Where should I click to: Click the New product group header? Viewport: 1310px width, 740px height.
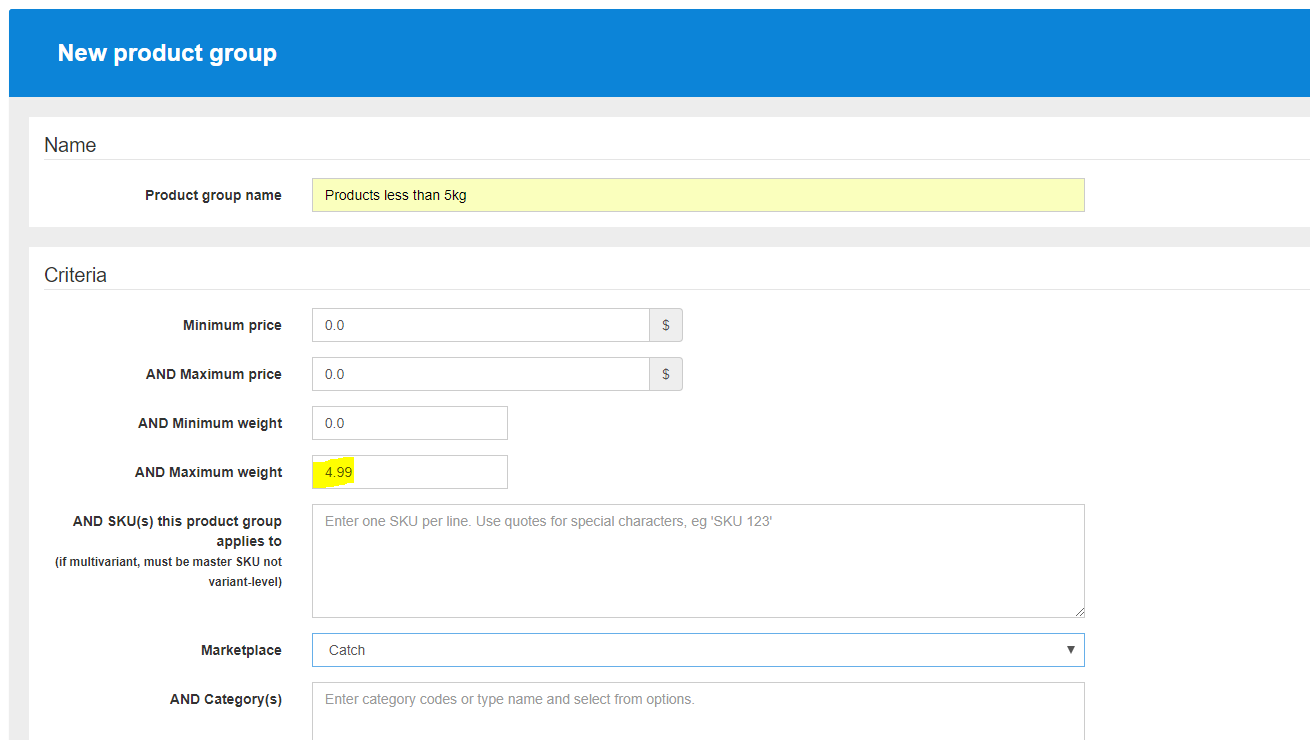point(167,52)
